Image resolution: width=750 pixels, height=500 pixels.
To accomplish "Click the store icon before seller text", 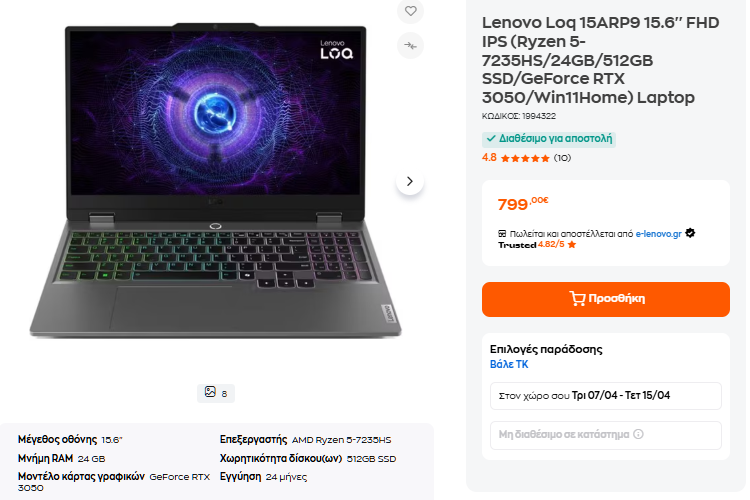I will (502, 233).
